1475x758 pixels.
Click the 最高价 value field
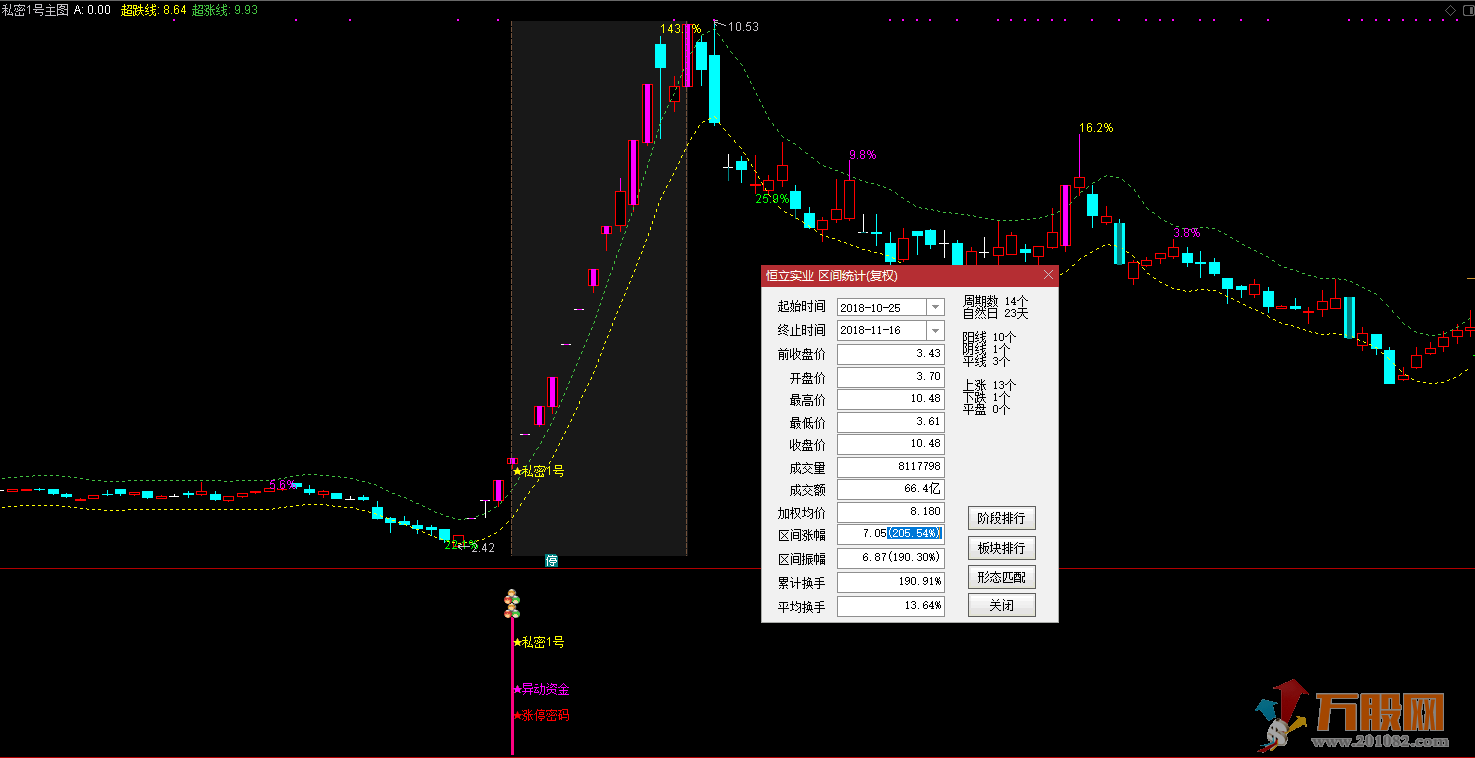coord(890,399)
